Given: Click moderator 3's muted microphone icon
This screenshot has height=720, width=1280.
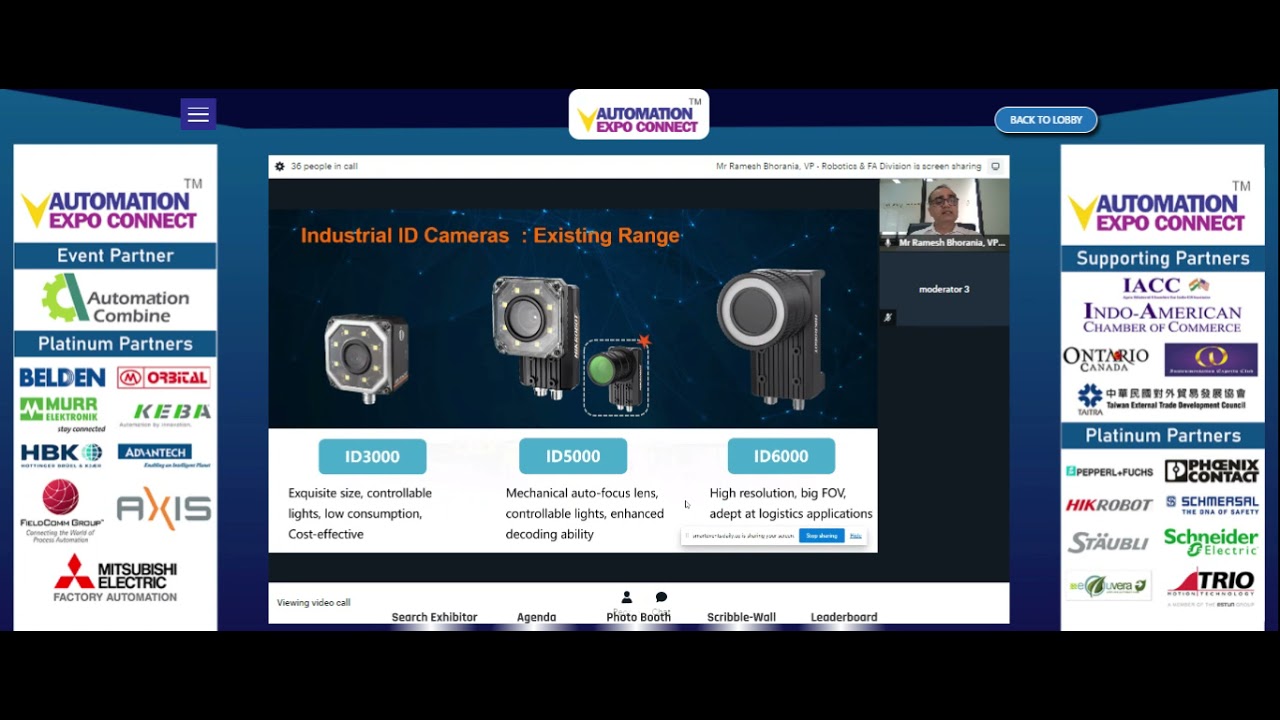Looking at the screenshot, I should point(888,317).
